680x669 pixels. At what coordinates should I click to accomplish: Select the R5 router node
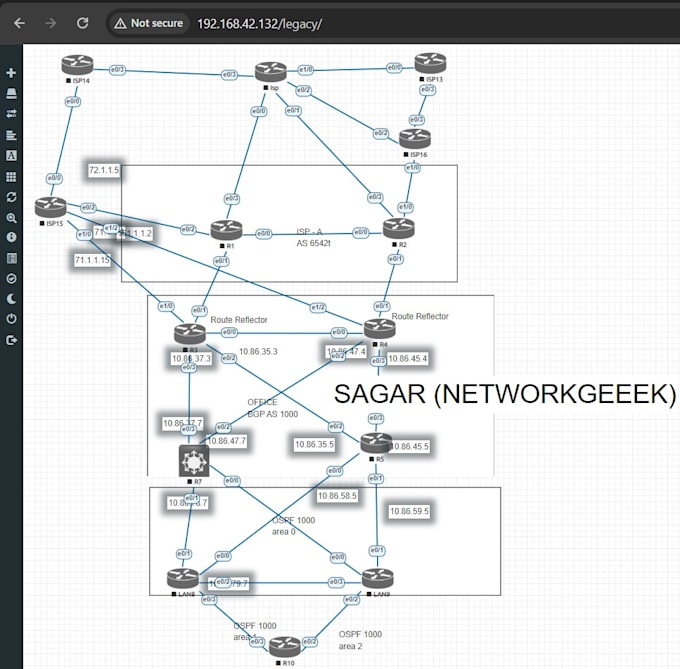[376, 443]
